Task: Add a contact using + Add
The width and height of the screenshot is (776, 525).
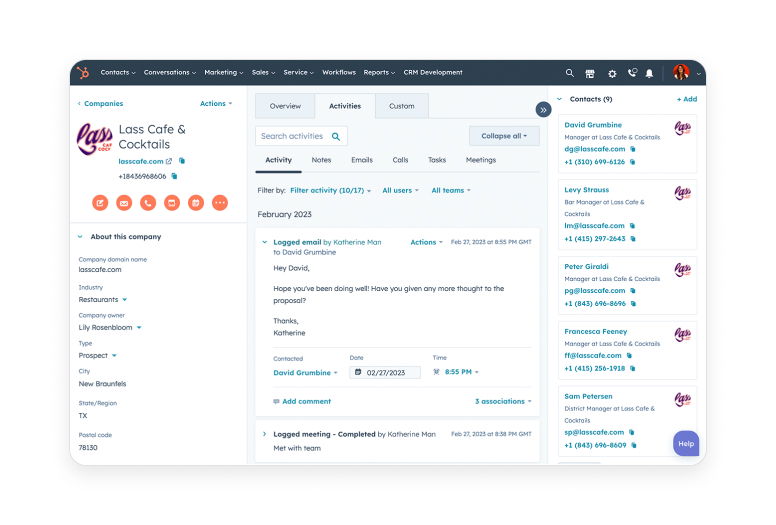Action: 687,99
